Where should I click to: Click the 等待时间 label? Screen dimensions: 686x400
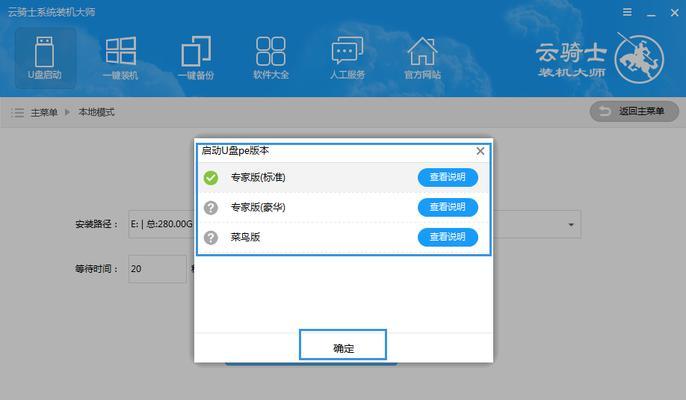97,269
